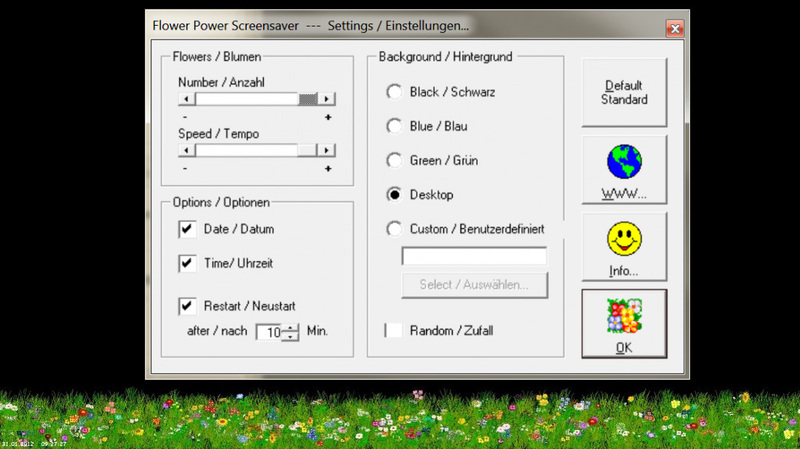Viewport: 800px width, 449px height.
Task: Increase restart minutes with spinner up arrow
Action: (x=290, y=328)
